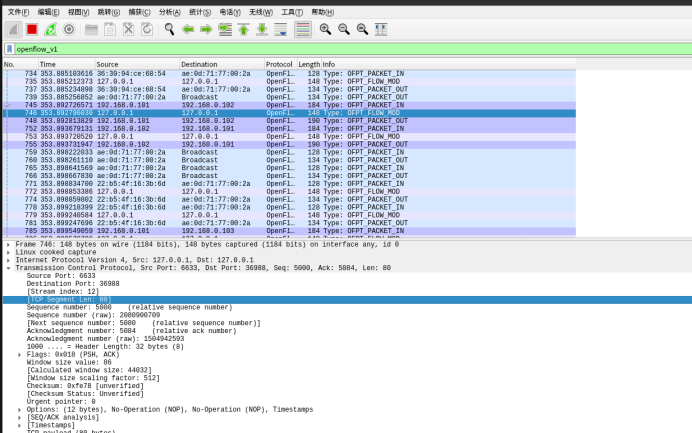The image size is (692, 433).
Task: Expand the Frame 746 details
Action: point(8,245)
